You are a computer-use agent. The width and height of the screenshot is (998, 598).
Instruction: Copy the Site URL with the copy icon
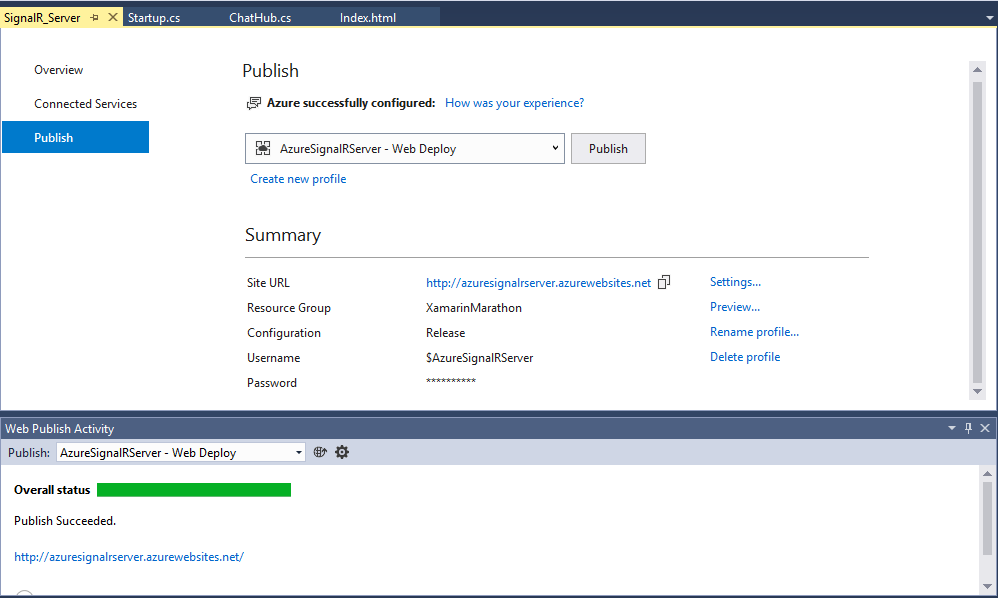pyautogui.click(x=664, y=282)
